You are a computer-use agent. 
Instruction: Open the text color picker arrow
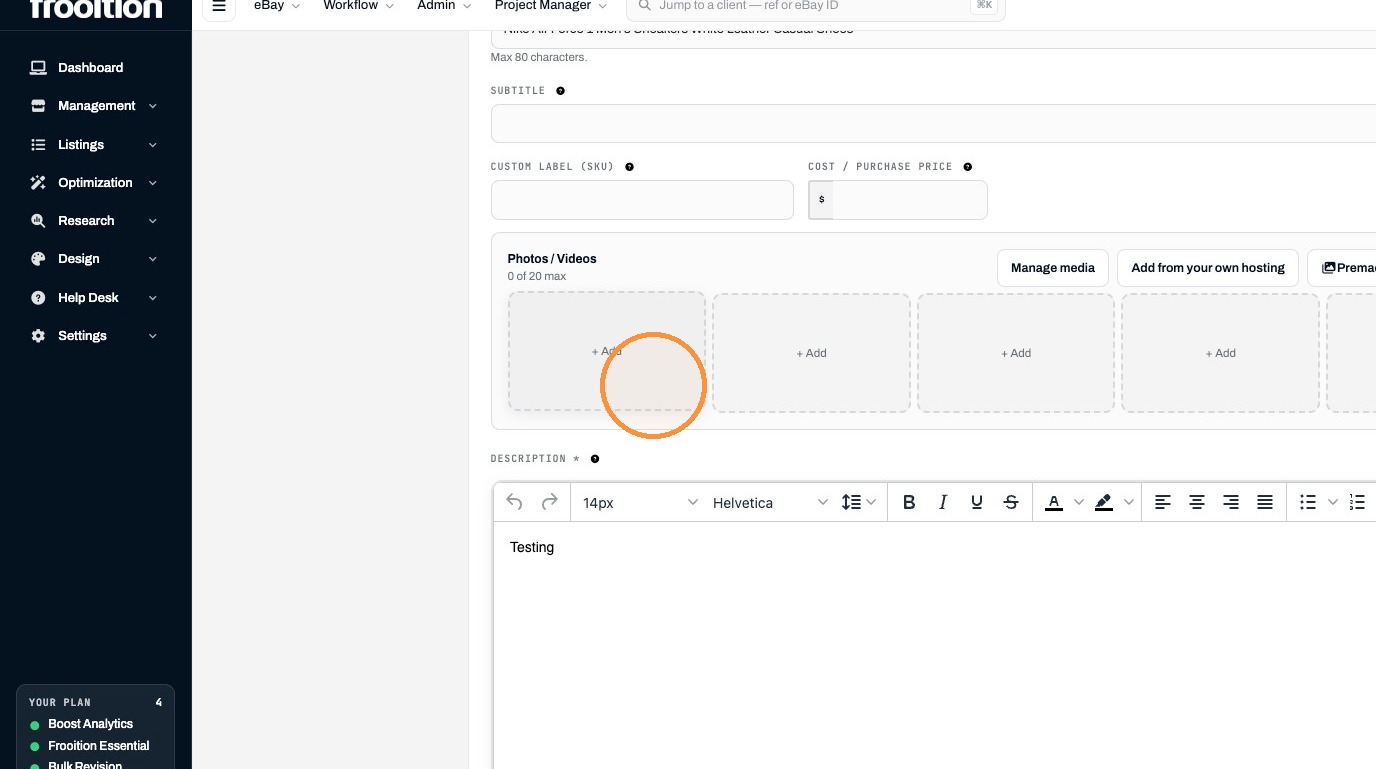pyautogui.click(x=1078, y=502)
